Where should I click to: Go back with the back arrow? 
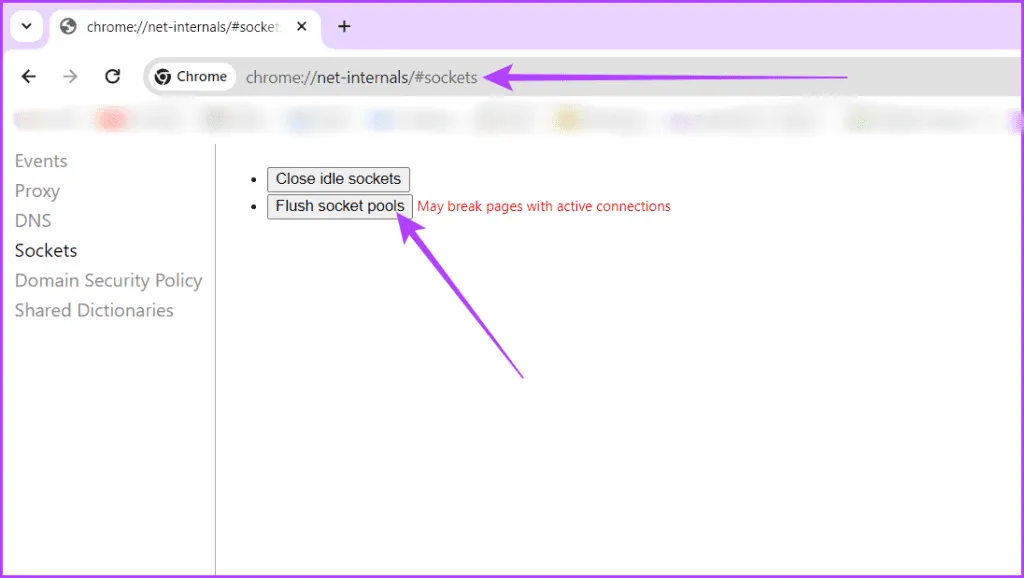pos(29,77)
